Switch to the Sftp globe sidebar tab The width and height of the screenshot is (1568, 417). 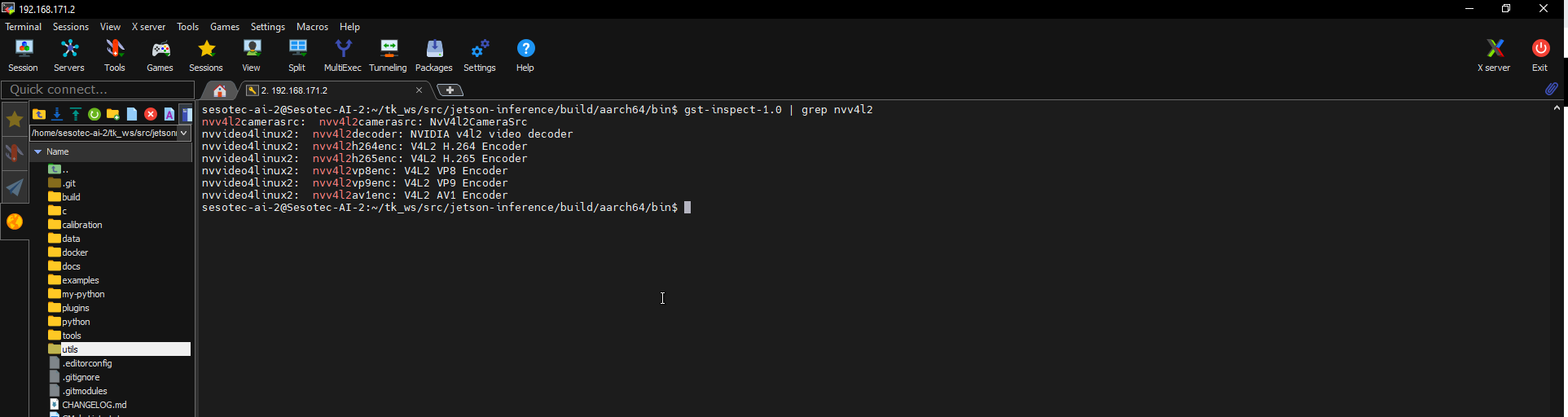pos(15,222)
